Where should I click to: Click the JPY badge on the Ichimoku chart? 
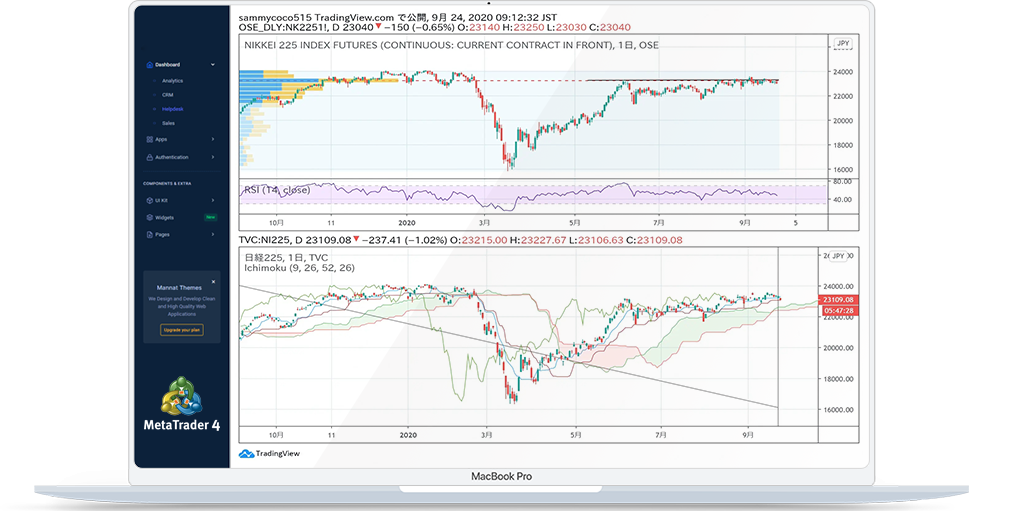tap(838, 256)
